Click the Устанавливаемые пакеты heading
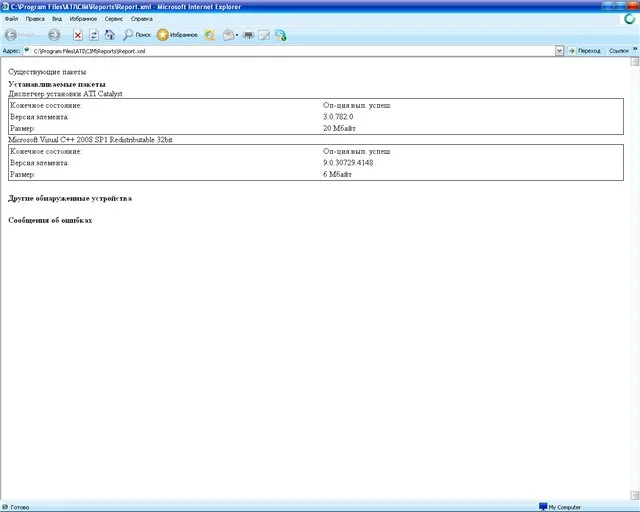640x512 pixels. tap(57, 84)
